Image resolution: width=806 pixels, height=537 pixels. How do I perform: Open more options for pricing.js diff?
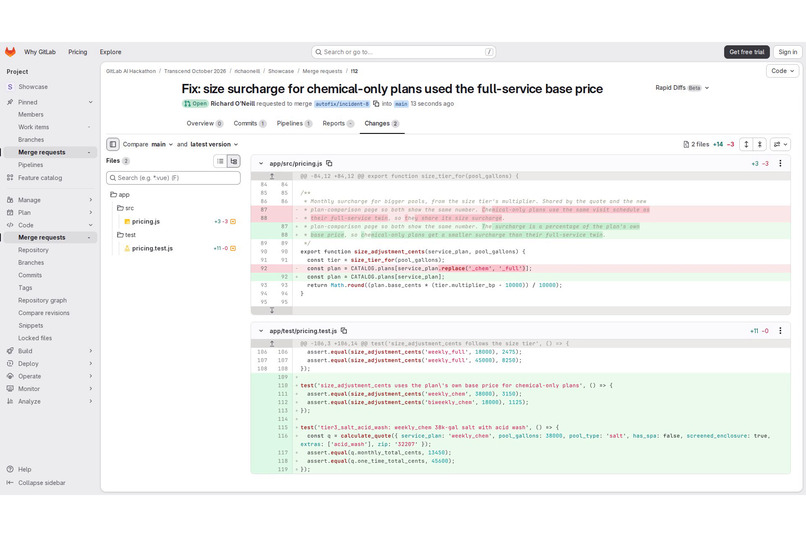[x=780, y=163]
